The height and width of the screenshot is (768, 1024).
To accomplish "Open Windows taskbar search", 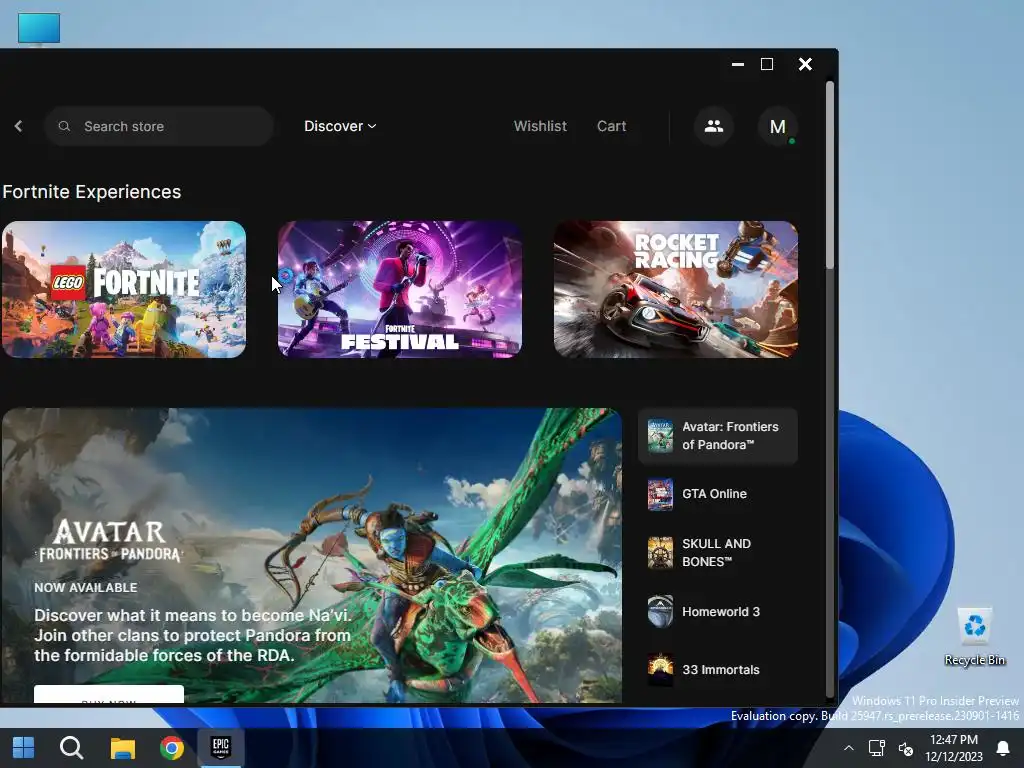I will 71,748.
